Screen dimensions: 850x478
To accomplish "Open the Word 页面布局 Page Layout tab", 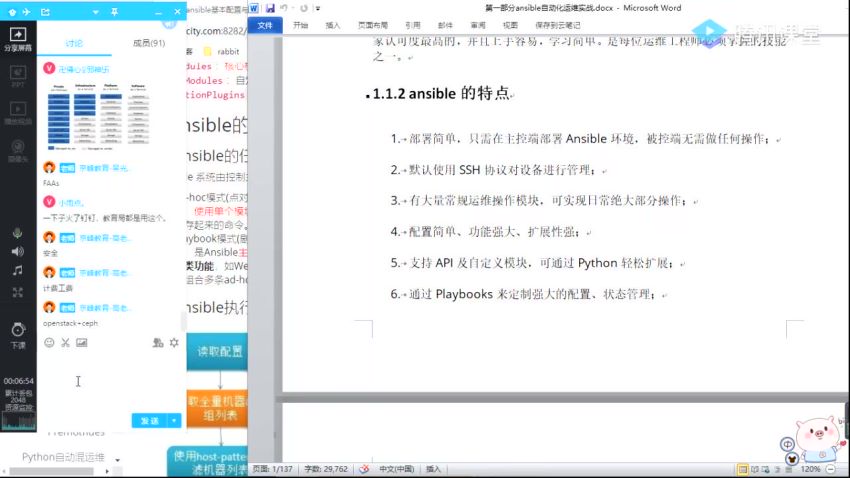I will (373, 25).
